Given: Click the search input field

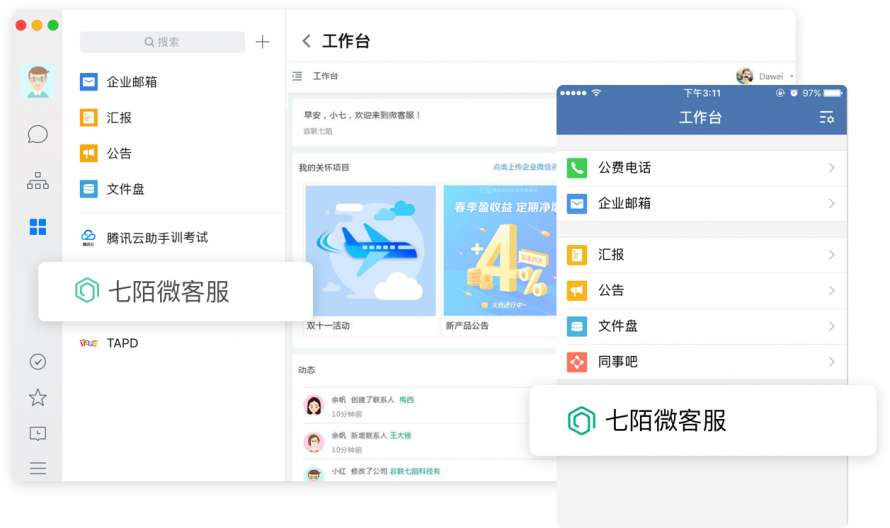Looking at the screenshot, I should coord(162,42).
